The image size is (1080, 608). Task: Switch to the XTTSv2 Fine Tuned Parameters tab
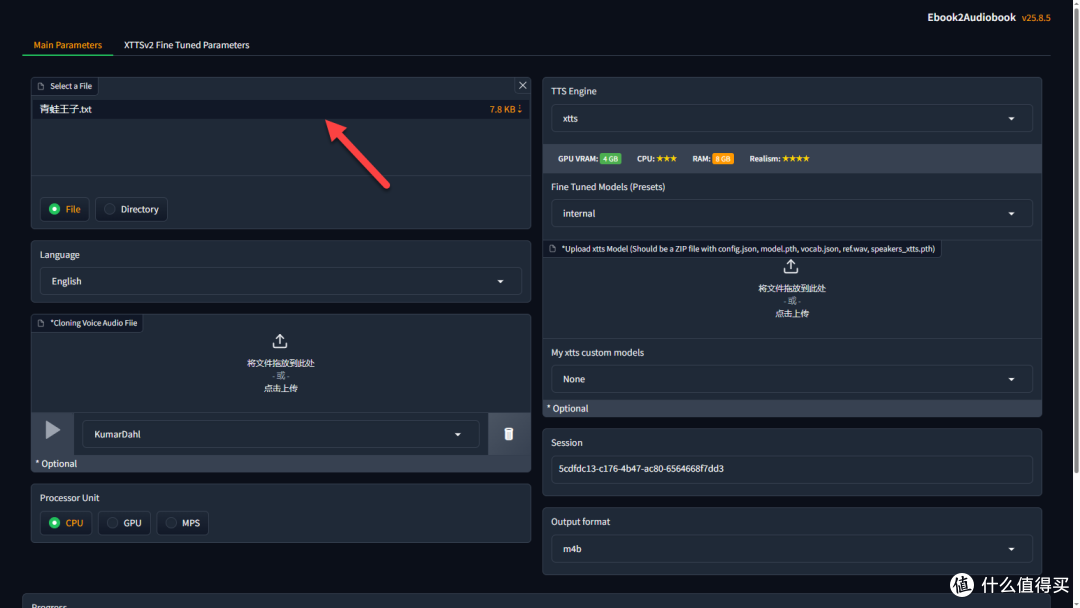click(186, 45)
